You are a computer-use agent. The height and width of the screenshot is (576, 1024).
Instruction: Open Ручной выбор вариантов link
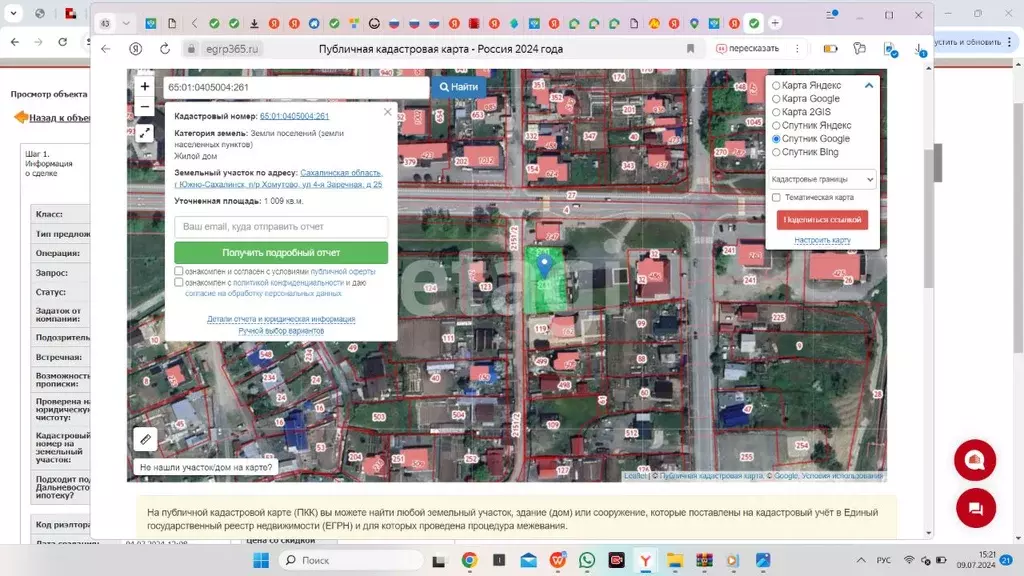coord(281,331)
